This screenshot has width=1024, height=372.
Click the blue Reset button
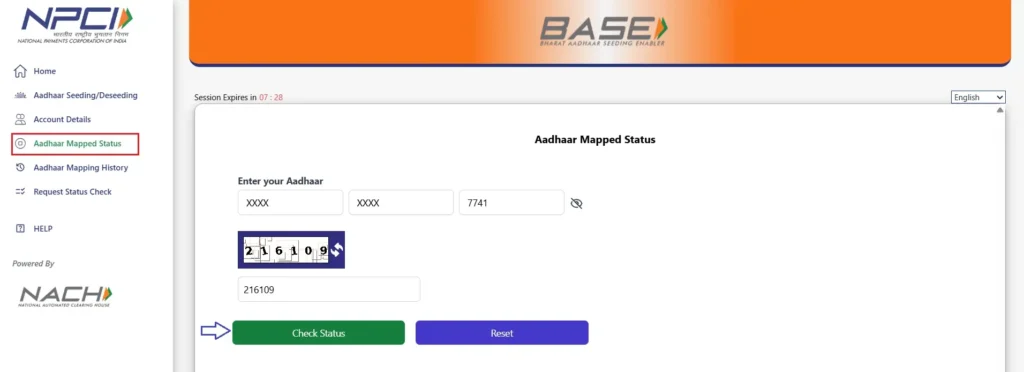tap(502, 333)
